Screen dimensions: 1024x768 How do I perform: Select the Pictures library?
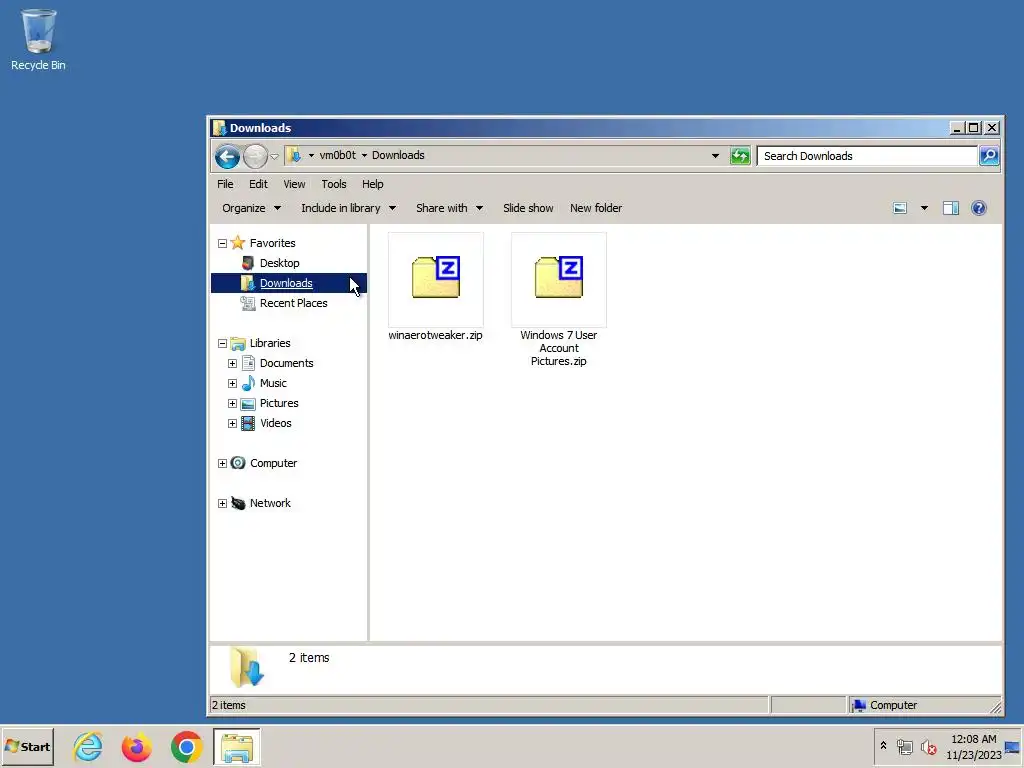click(x=279, y=404)
